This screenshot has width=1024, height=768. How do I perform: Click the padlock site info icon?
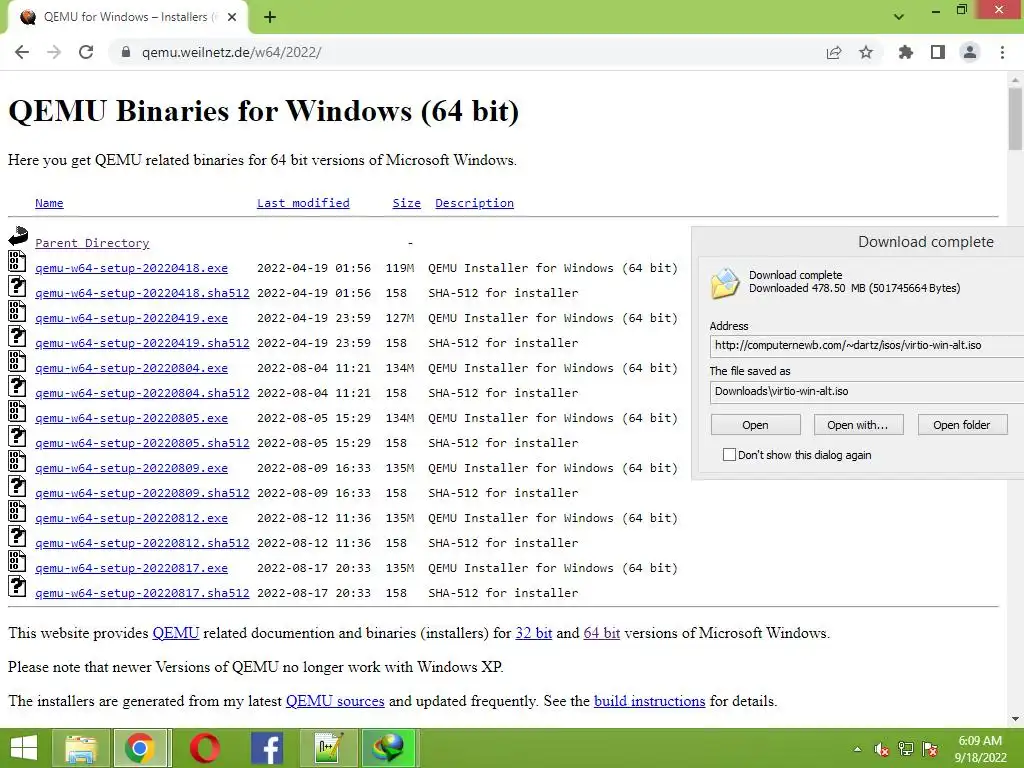click(126, 52)
